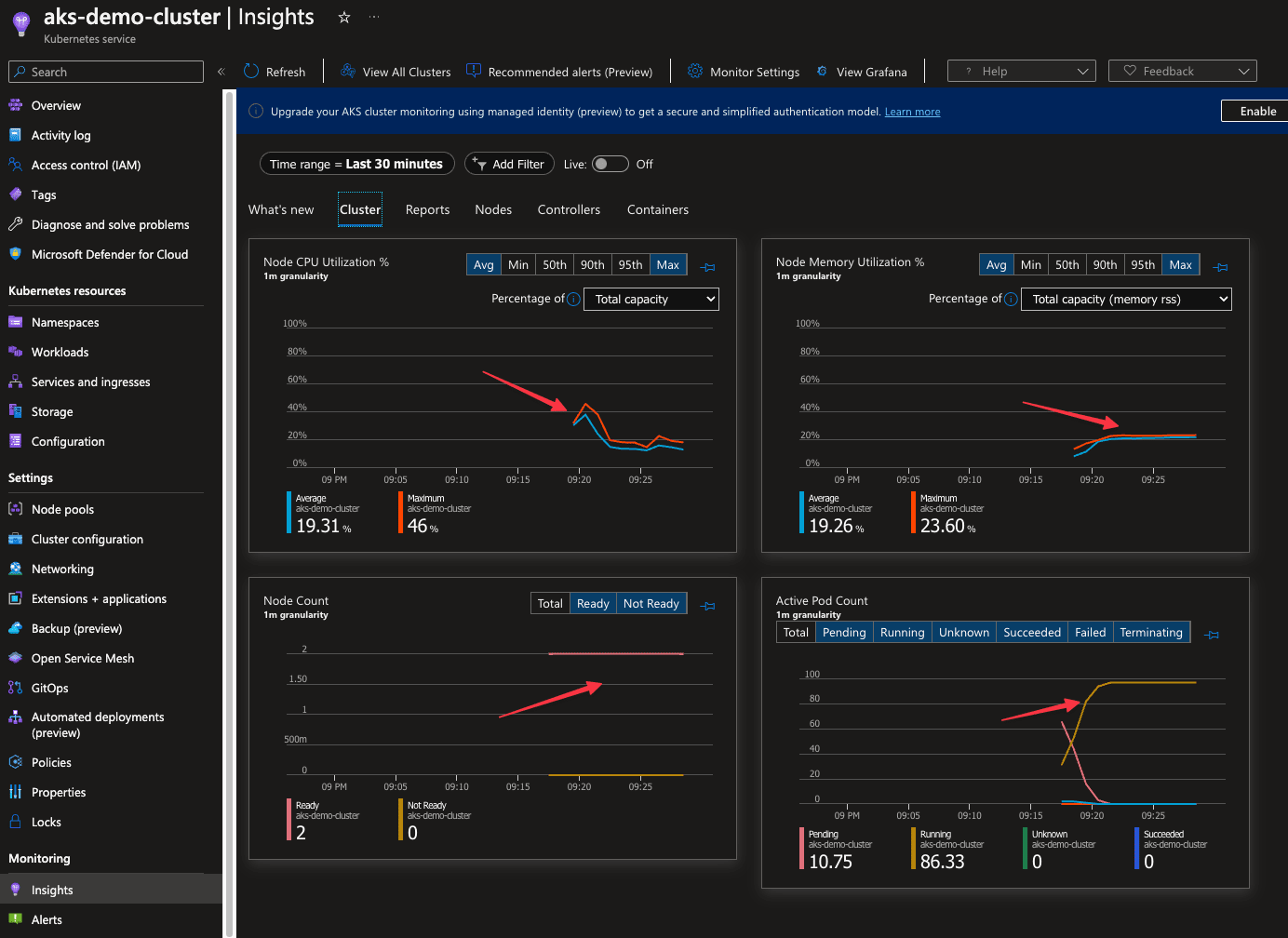This screenshot has height=938, width=1288.
Task: Pin the Active Pod Count chart
Action: click(1212, 634)
